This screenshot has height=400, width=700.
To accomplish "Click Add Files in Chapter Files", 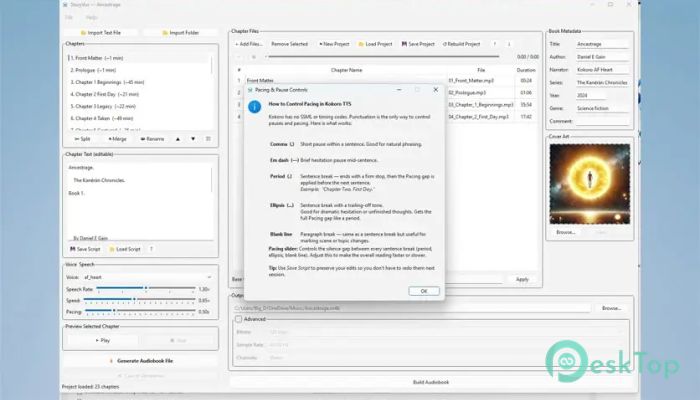I will 249,44.
